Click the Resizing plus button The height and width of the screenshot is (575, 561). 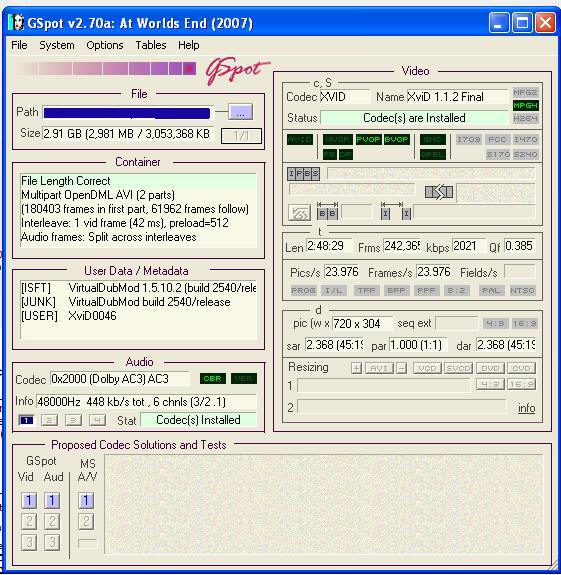point(356,368)
